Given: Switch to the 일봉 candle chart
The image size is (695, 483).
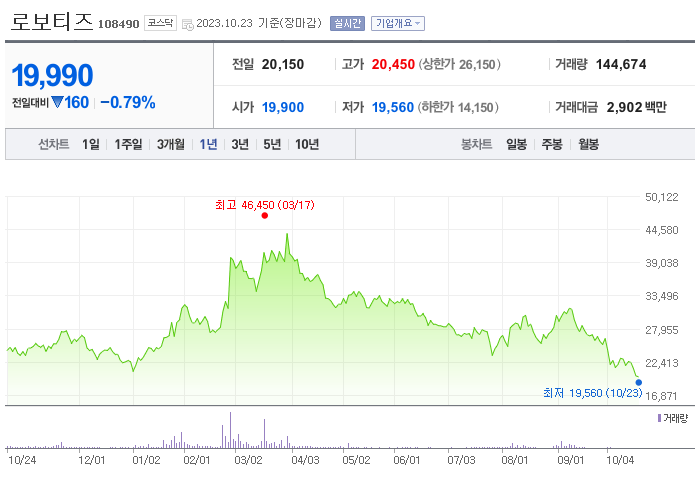Looking at the screenshot, I should coord(516,144).
